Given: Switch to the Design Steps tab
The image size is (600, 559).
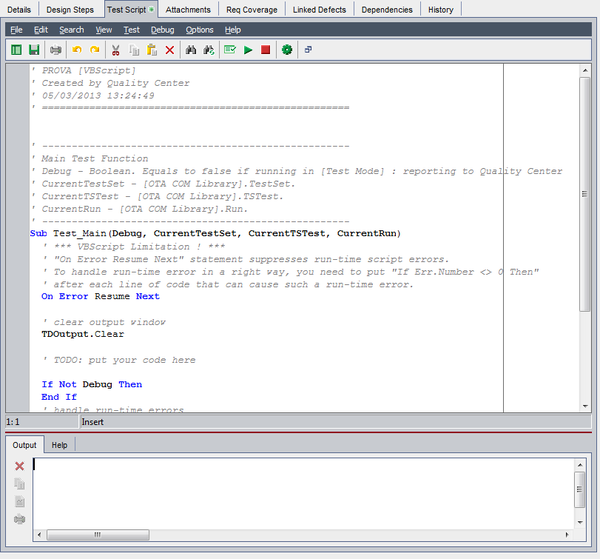Looking at the screenshot, I should click(x=70, y=10).
